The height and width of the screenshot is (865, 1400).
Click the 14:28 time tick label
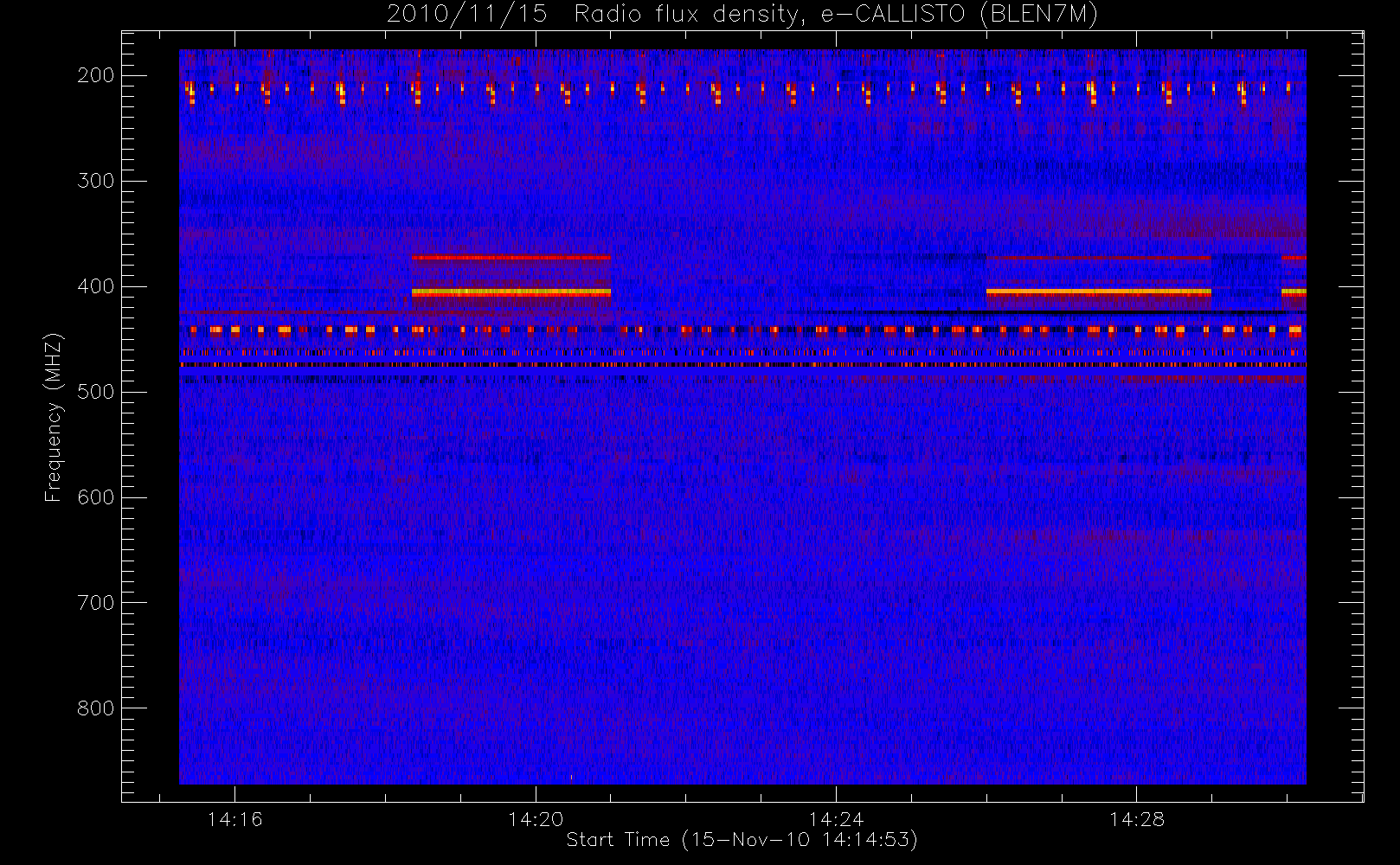point(1137,819)
